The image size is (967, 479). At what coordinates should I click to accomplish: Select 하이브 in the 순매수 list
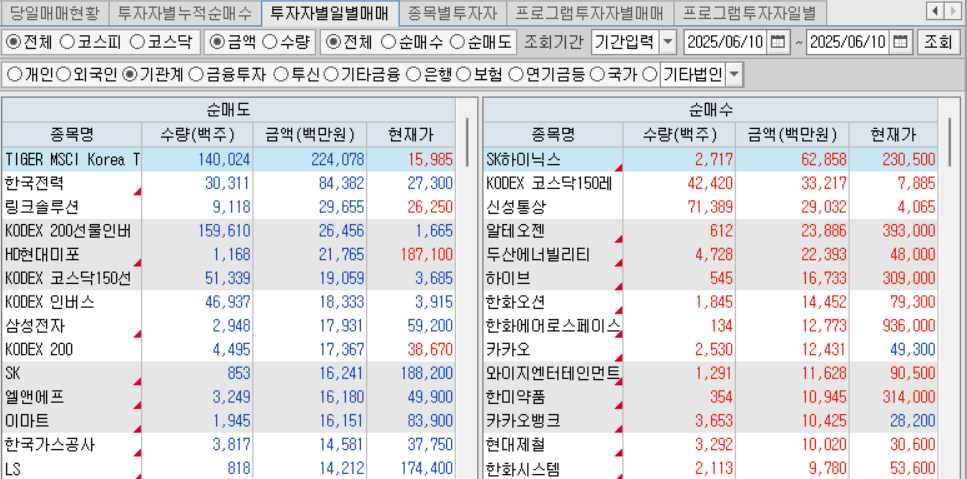pos(710,279)
